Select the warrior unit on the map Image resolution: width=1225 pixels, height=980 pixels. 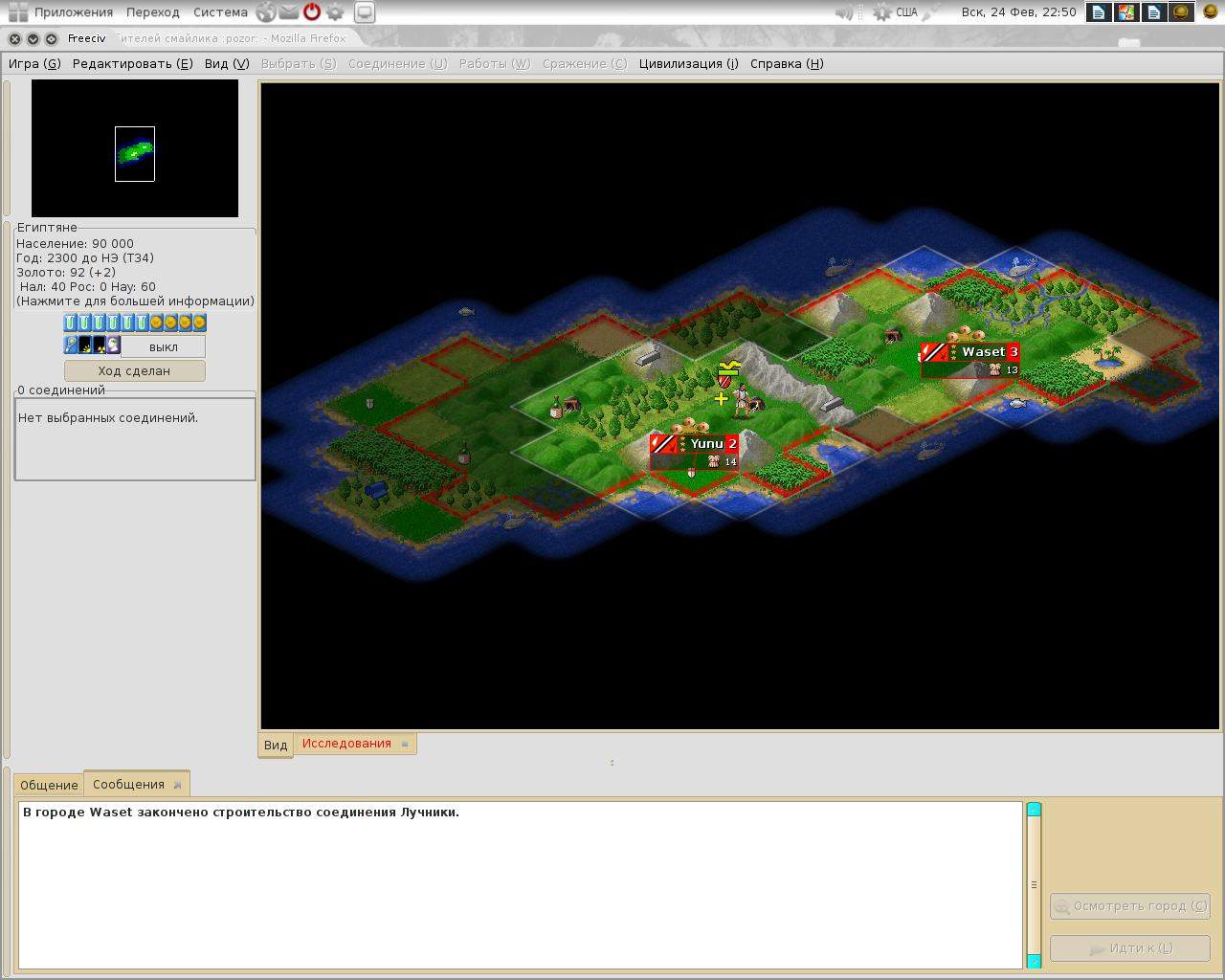pyautogui.click(x=742, y=401)
